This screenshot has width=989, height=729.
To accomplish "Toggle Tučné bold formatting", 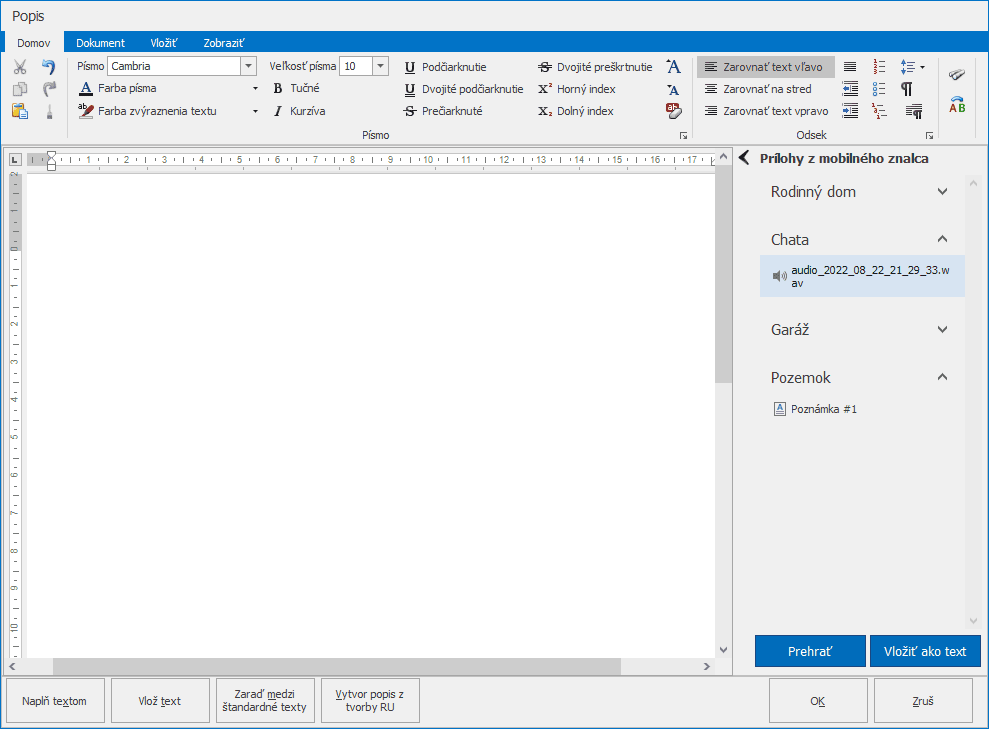I will coord(296,89).
